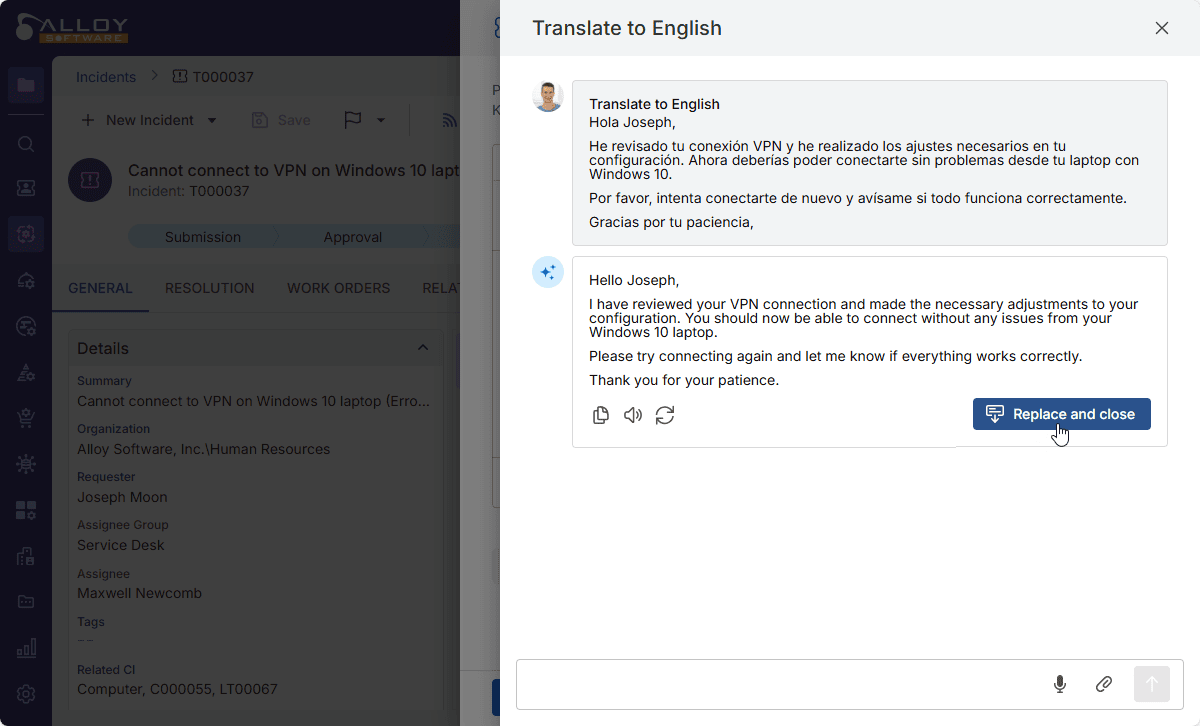Click the shopping cart icon in sidebar
1200x726 pixels.
(x=26, y=419)
